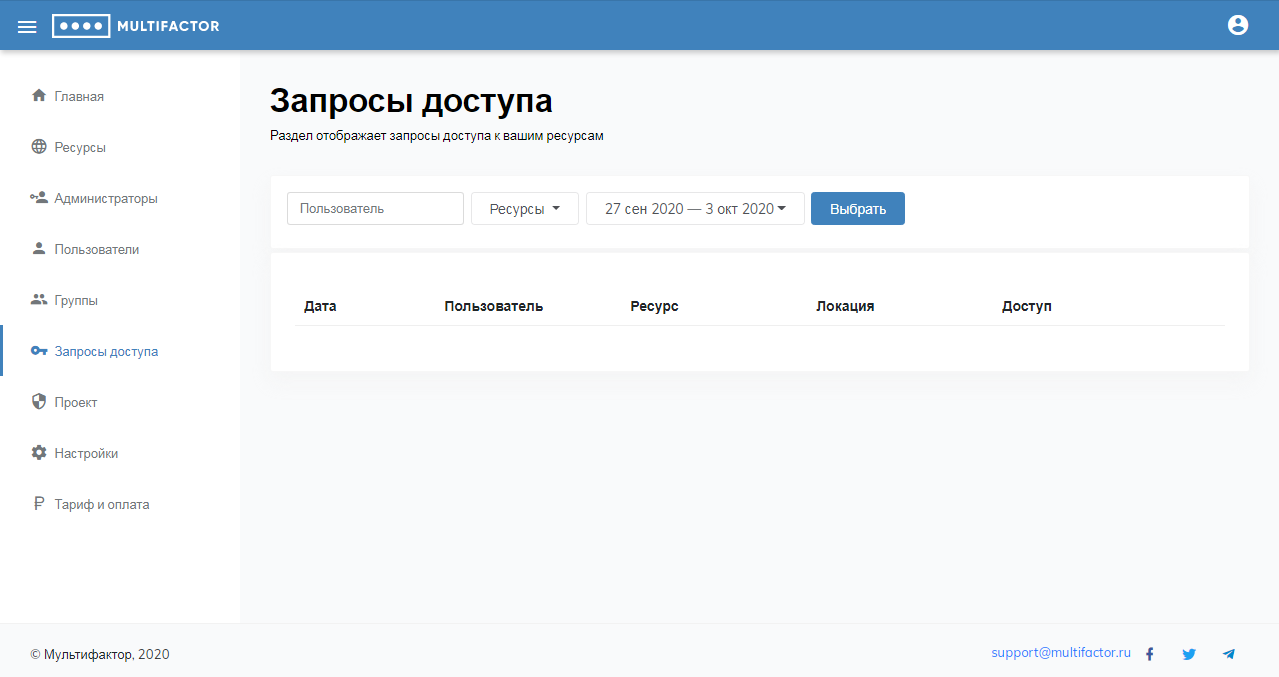Click the key icon beside Запросы доступа
This screenshot has width=1279, height=677.
pos(39,351)
